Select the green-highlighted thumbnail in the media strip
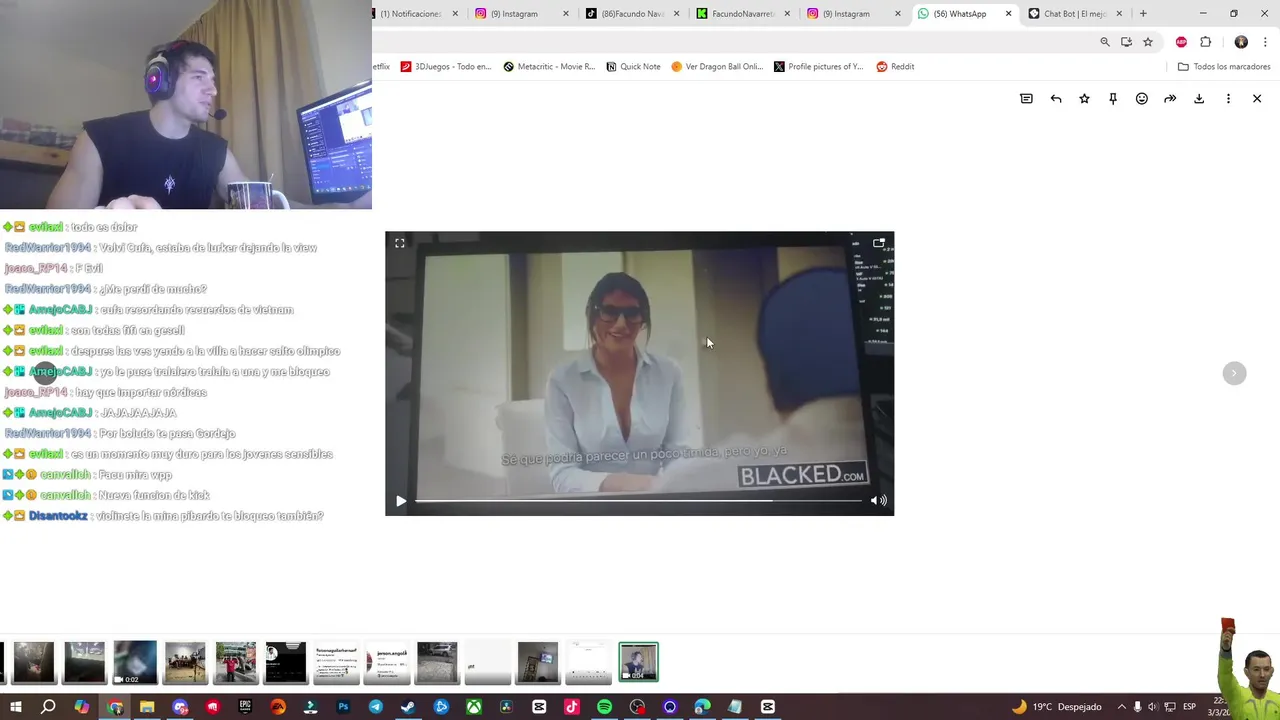Screen dimensions: 1280x720 (x=638, y=662)
